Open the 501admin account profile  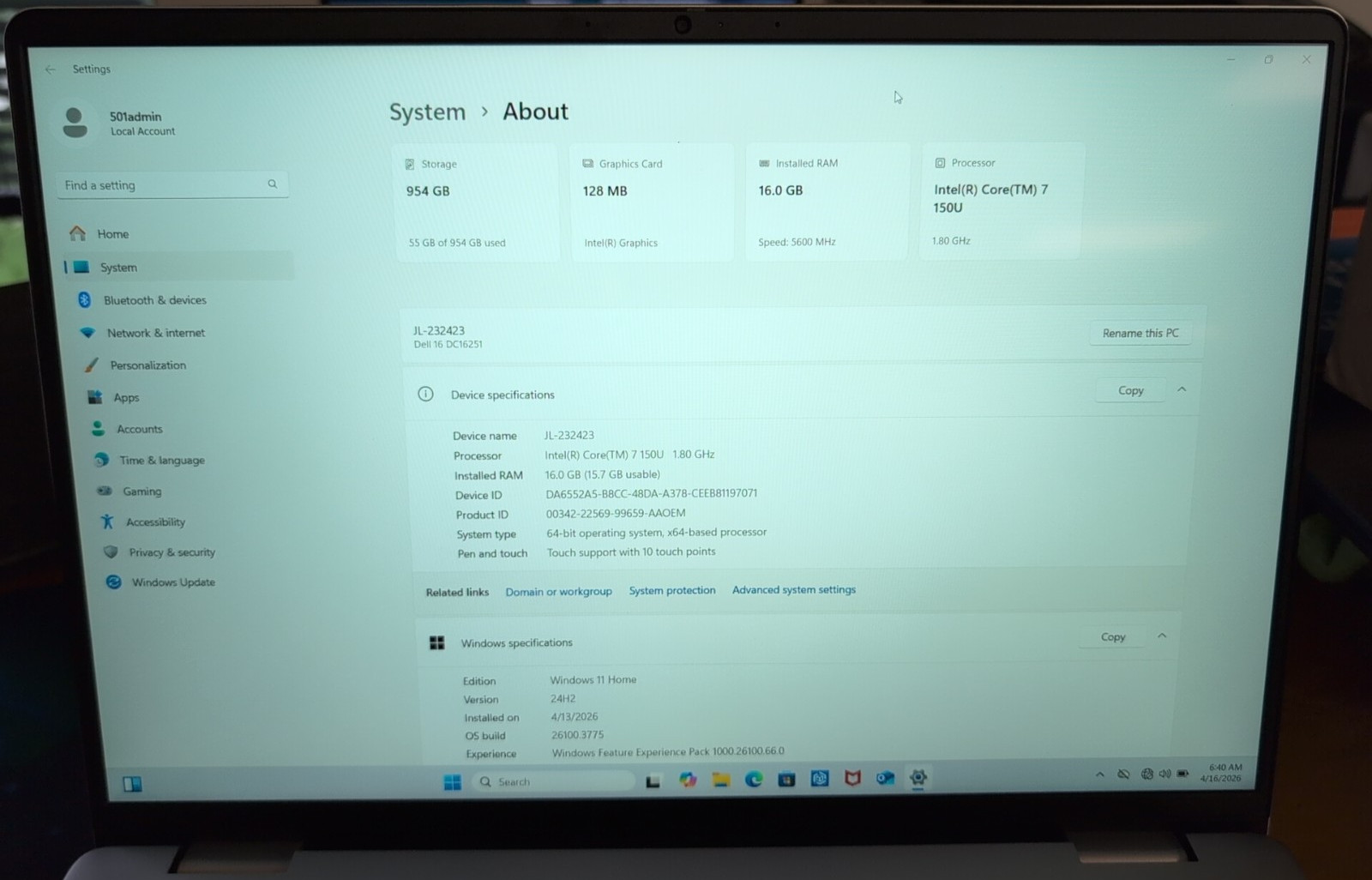tap(120, 123)
